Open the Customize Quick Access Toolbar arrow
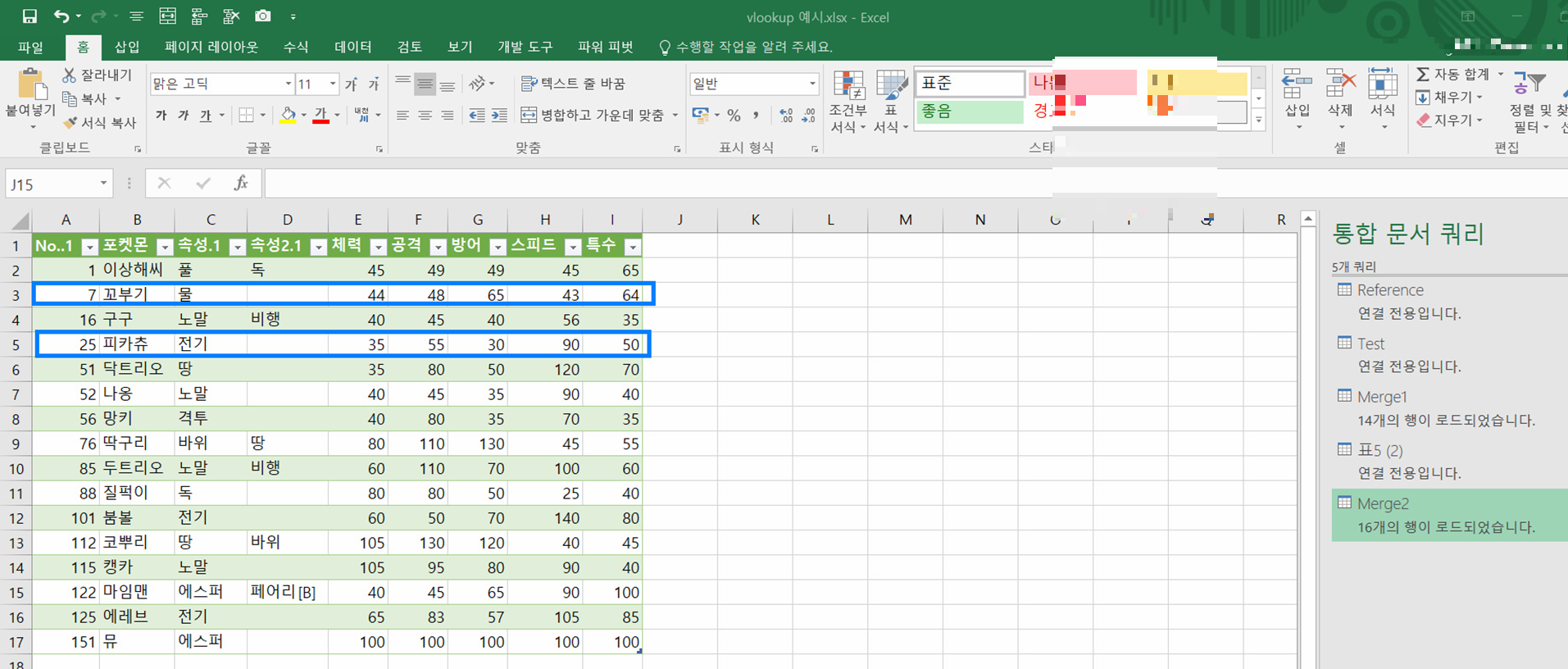This screenshot has width=1568, height=669. click(293, 16)
